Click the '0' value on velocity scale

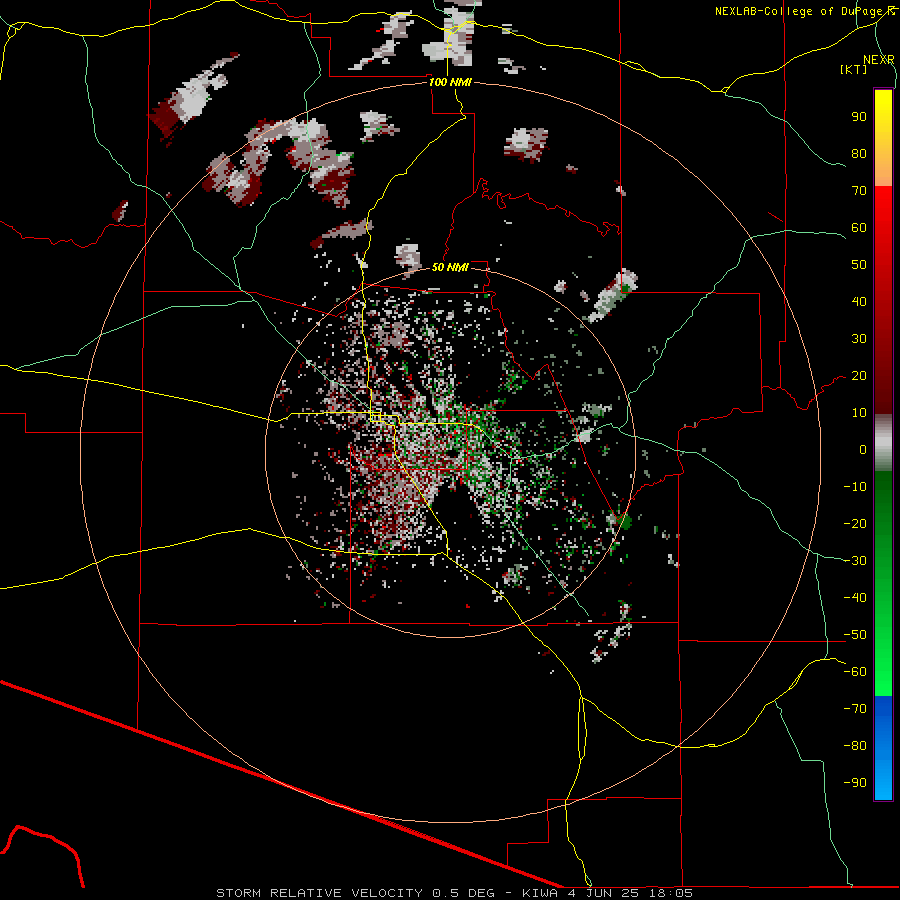863,449
